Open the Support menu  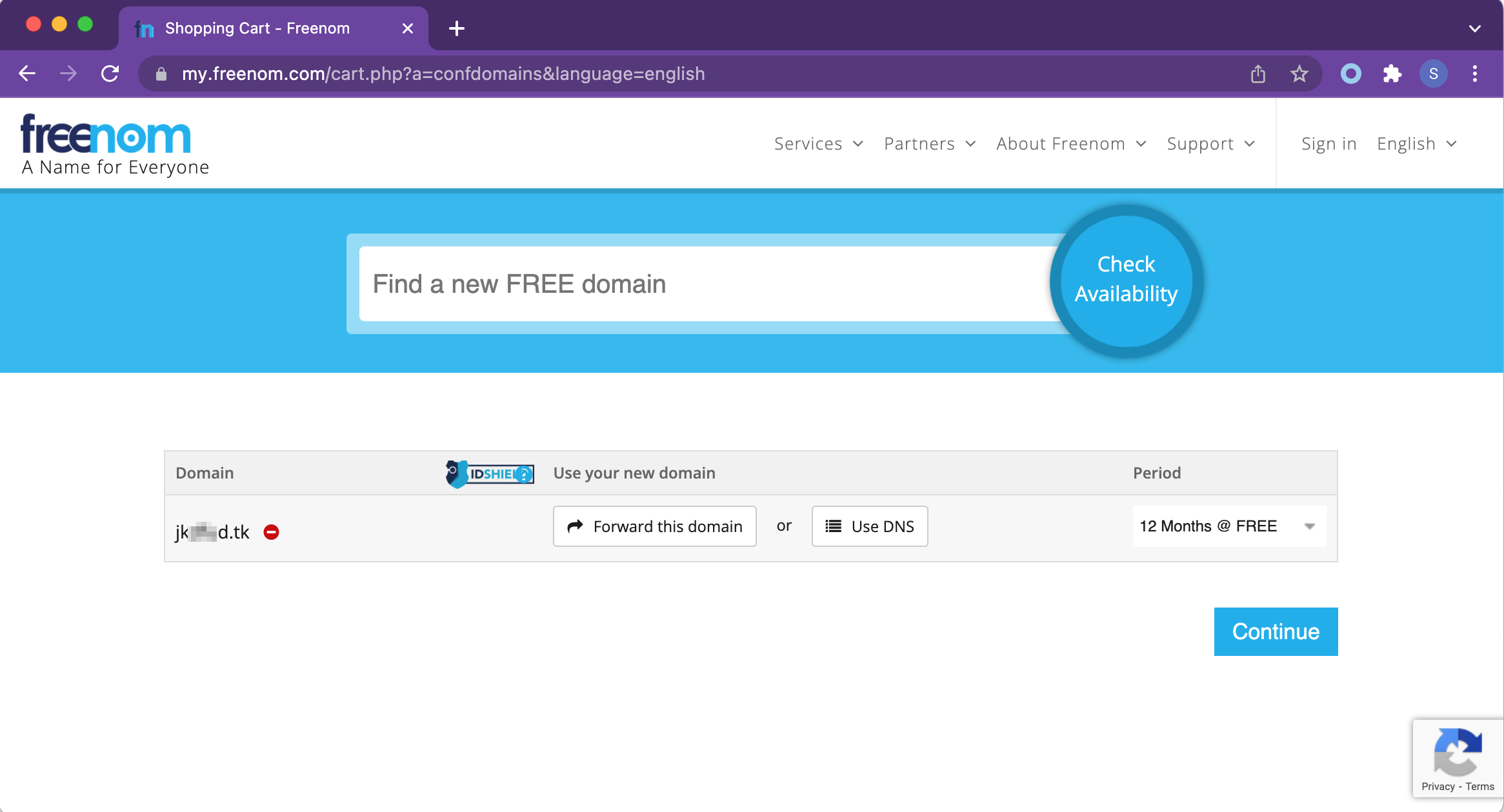click(1210, 143)
